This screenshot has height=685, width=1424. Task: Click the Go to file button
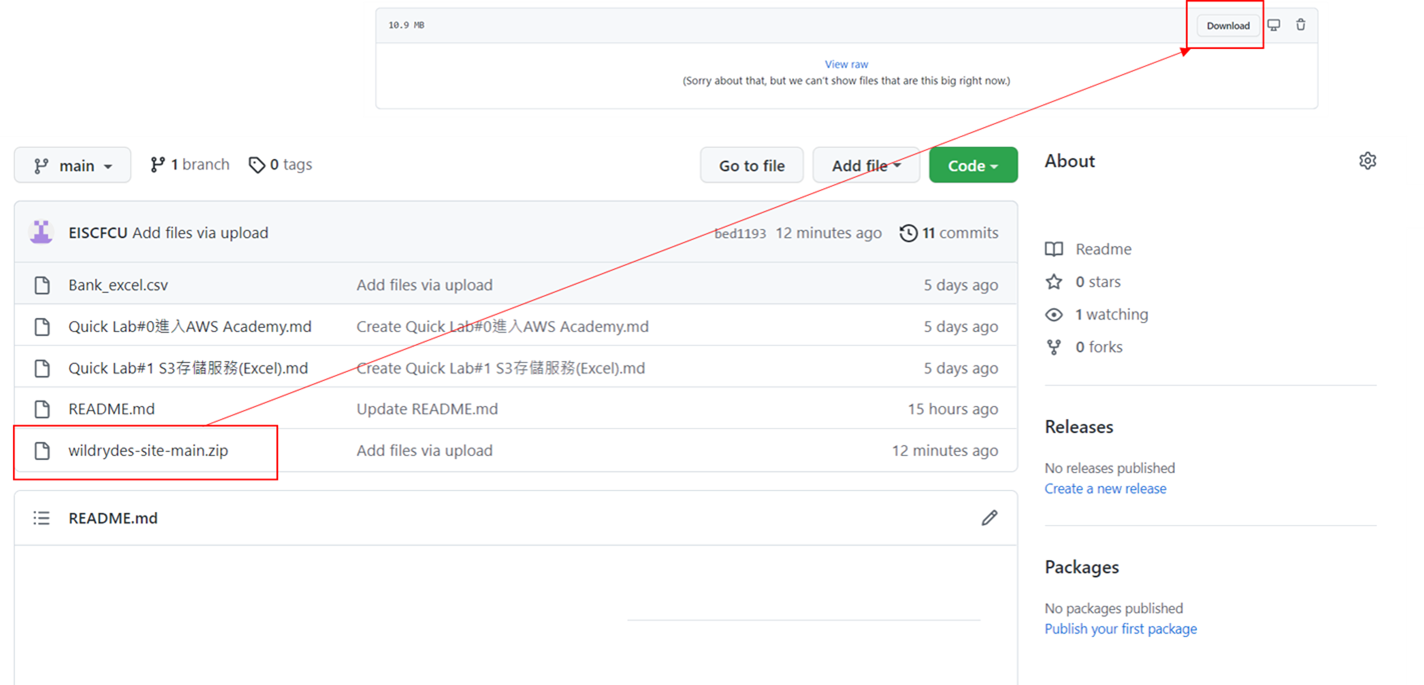[752, 166]
